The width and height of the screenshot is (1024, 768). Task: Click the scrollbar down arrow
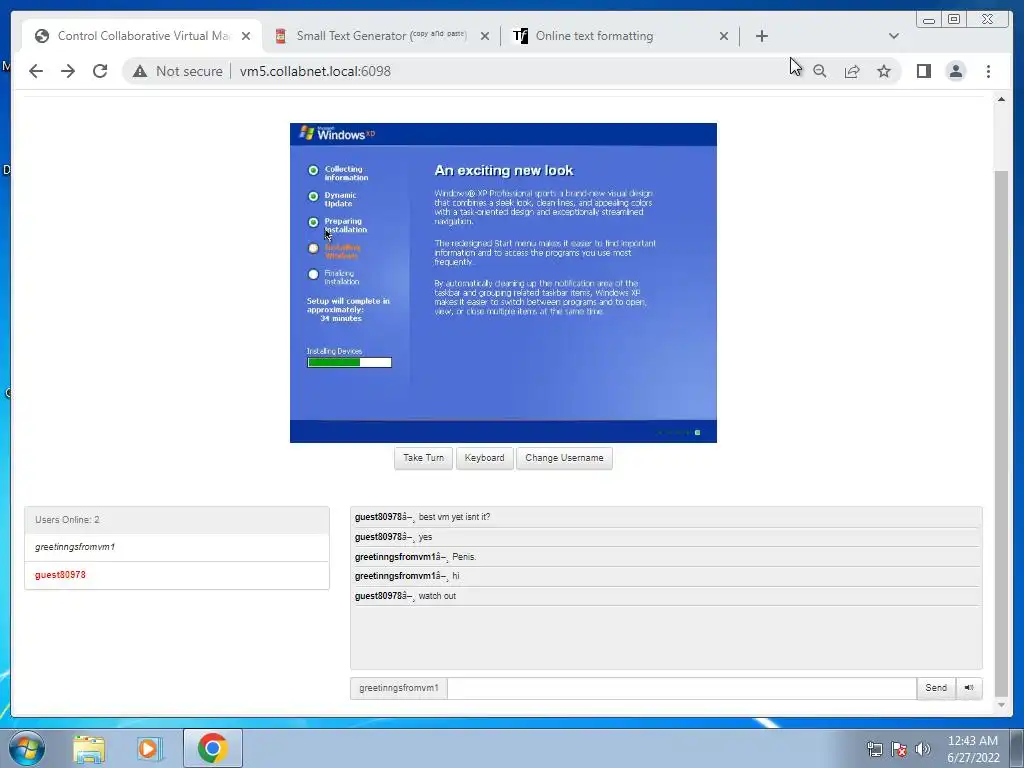(1001, 705)
